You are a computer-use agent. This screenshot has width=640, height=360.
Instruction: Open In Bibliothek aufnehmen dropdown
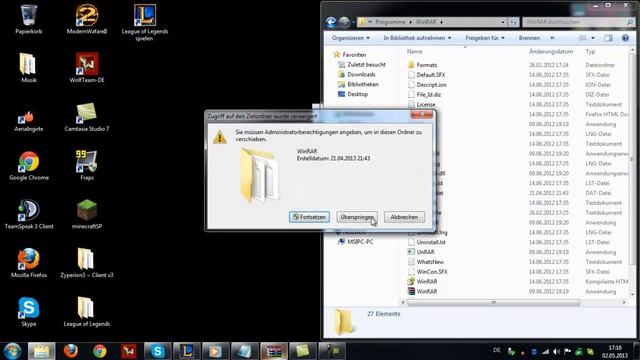(417, 38)
